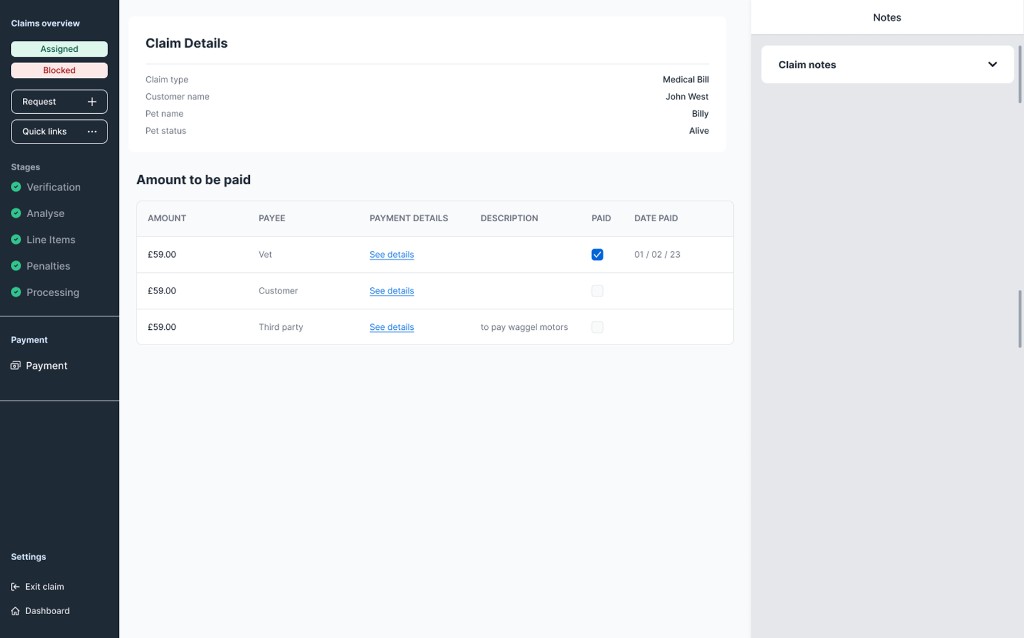This screenshot has height=638, width=1024.
Task: Click the £59.00 amount in Vet row
Action: [x=162, y=255]
